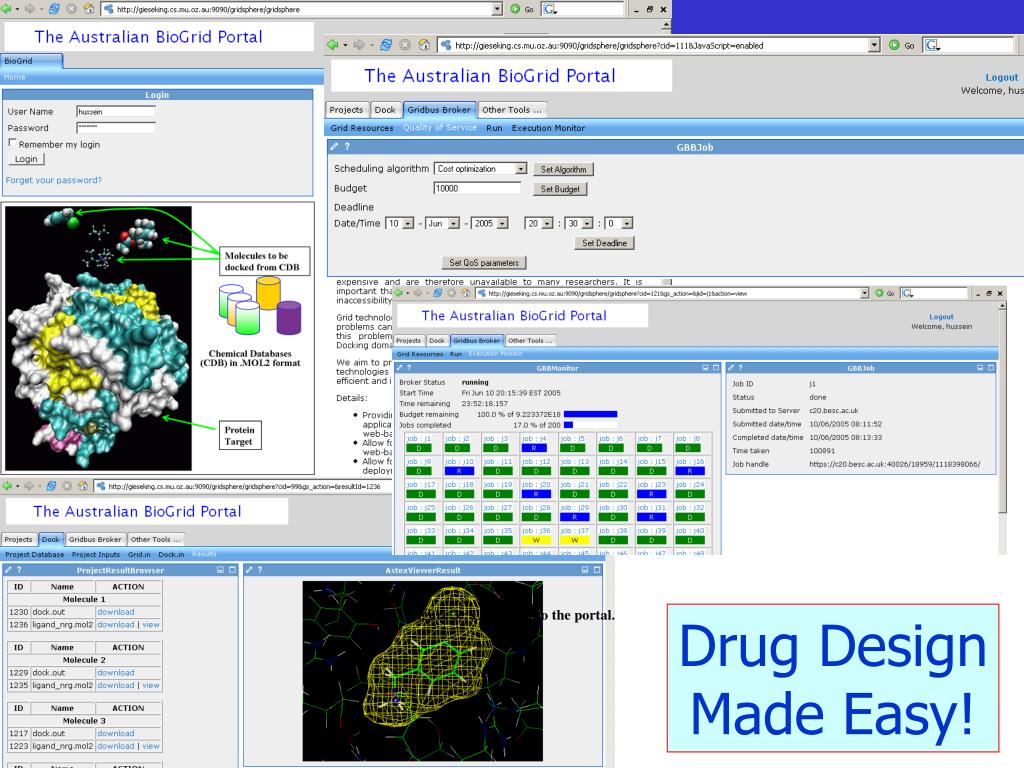
Task: Open help on the Quality of Service GBBJob portlet
Action: click(347, 147)
